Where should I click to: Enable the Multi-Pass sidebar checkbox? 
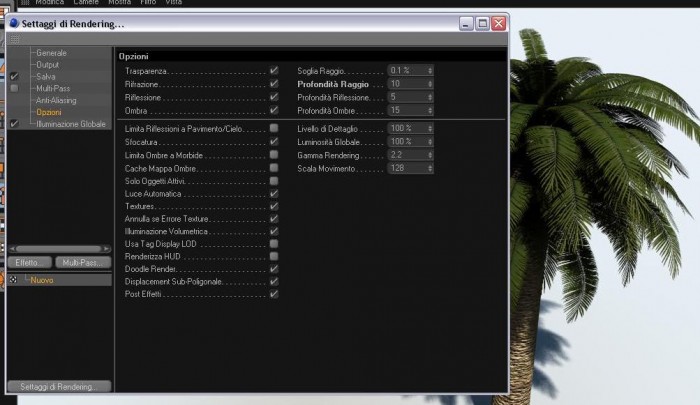(x=14, y=88)
